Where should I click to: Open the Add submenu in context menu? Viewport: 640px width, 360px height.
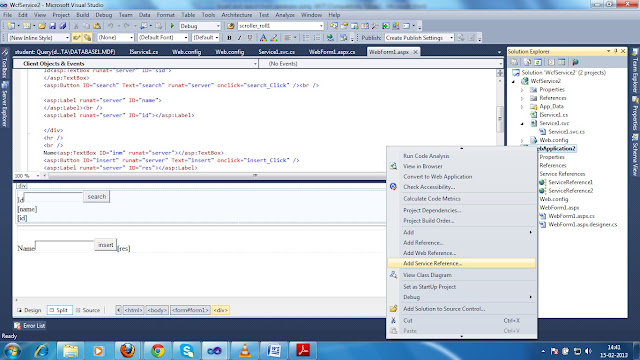(462, 232)
